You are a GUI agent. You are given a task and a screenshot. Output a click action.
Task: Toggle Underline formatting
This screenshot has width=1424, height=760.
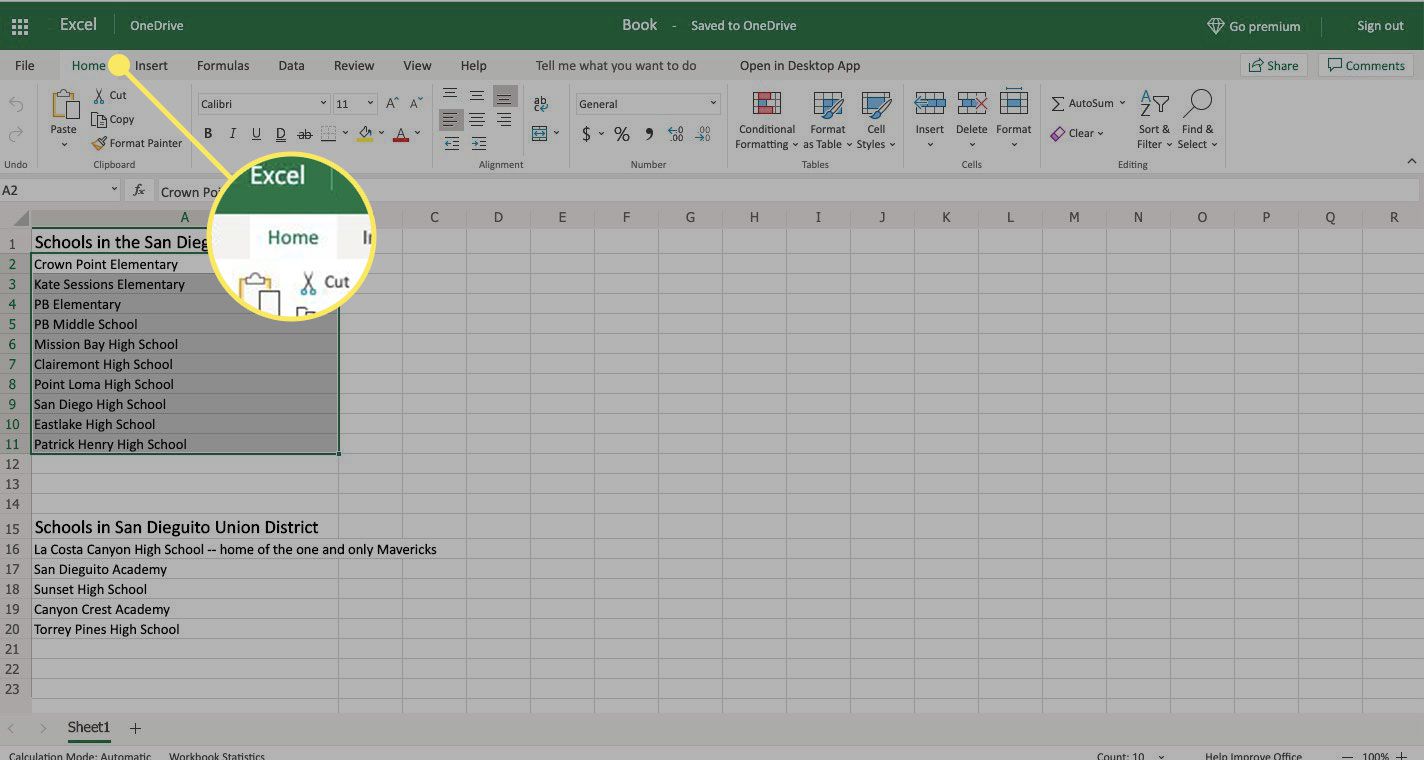click(x=256, y=134)
